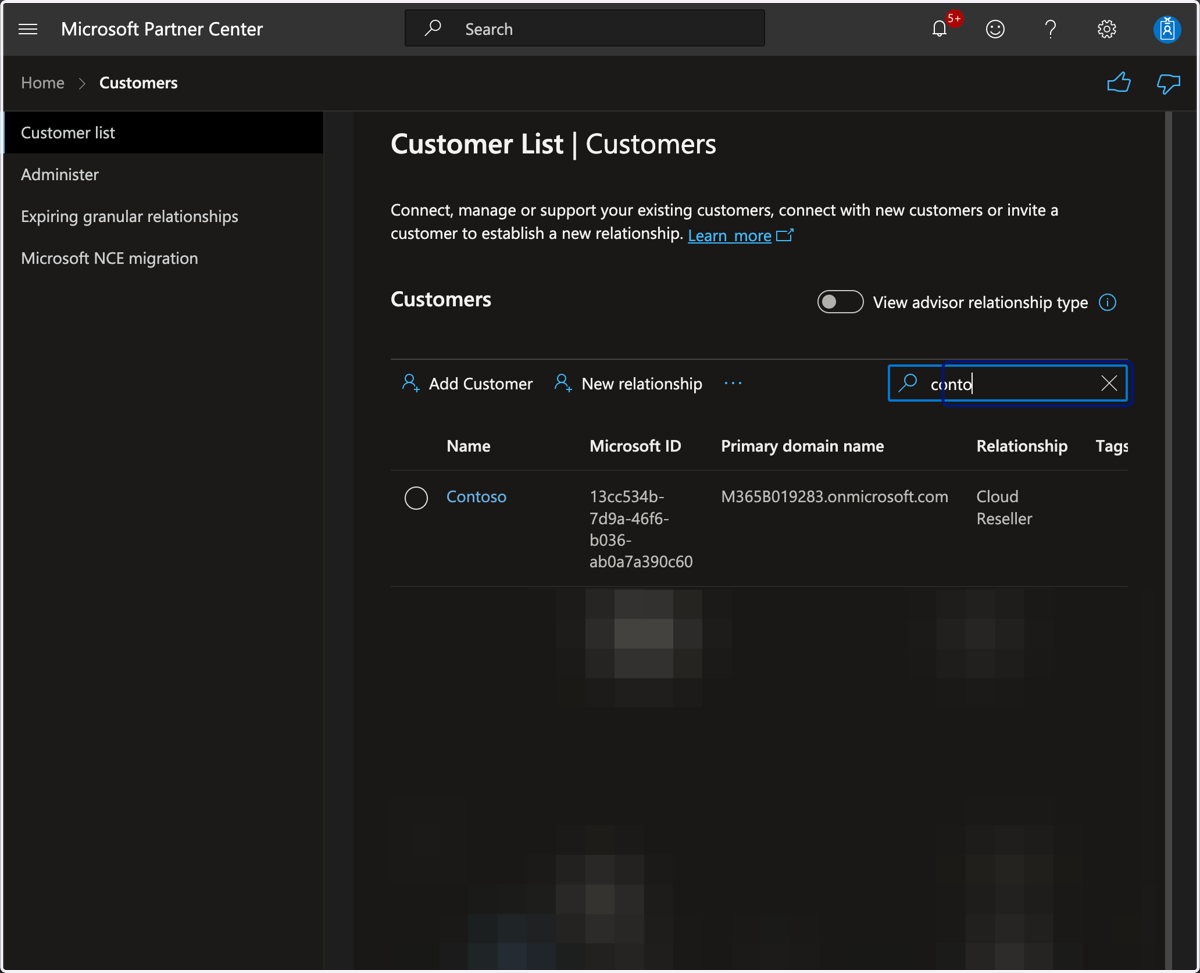Click the Microsoft ID column header
1200x973 pixels.
tap(635, 446)
